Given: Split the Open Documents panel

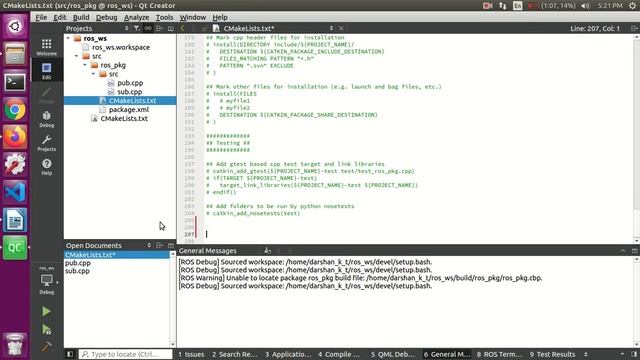Looking at the screenshot, I should [159, 245].
